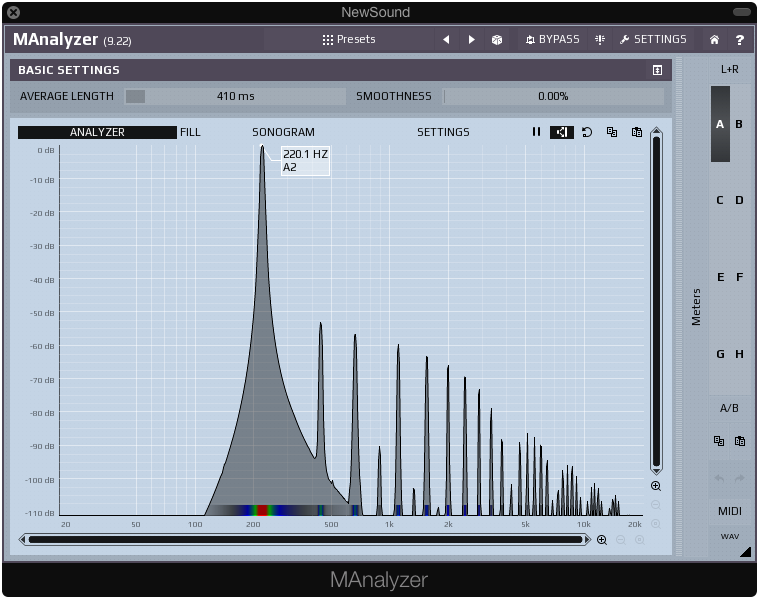The width and height of the screenshot is (759, 599).
Task: Toggle the BYPASS button
Action: click(552, 39)
